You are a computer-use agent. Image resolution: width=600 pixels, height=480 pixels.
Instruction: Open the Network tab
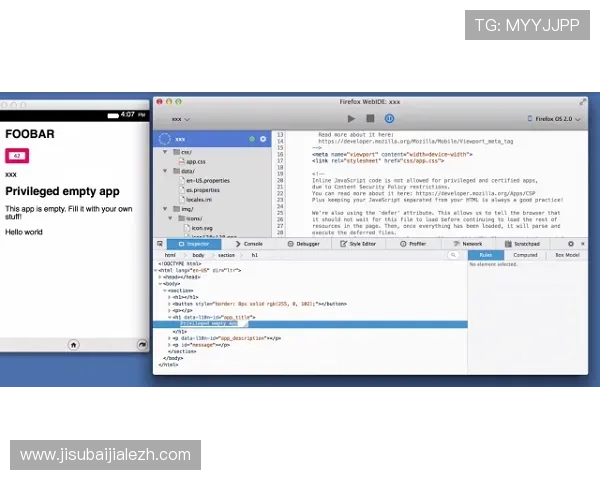(470, 243)
